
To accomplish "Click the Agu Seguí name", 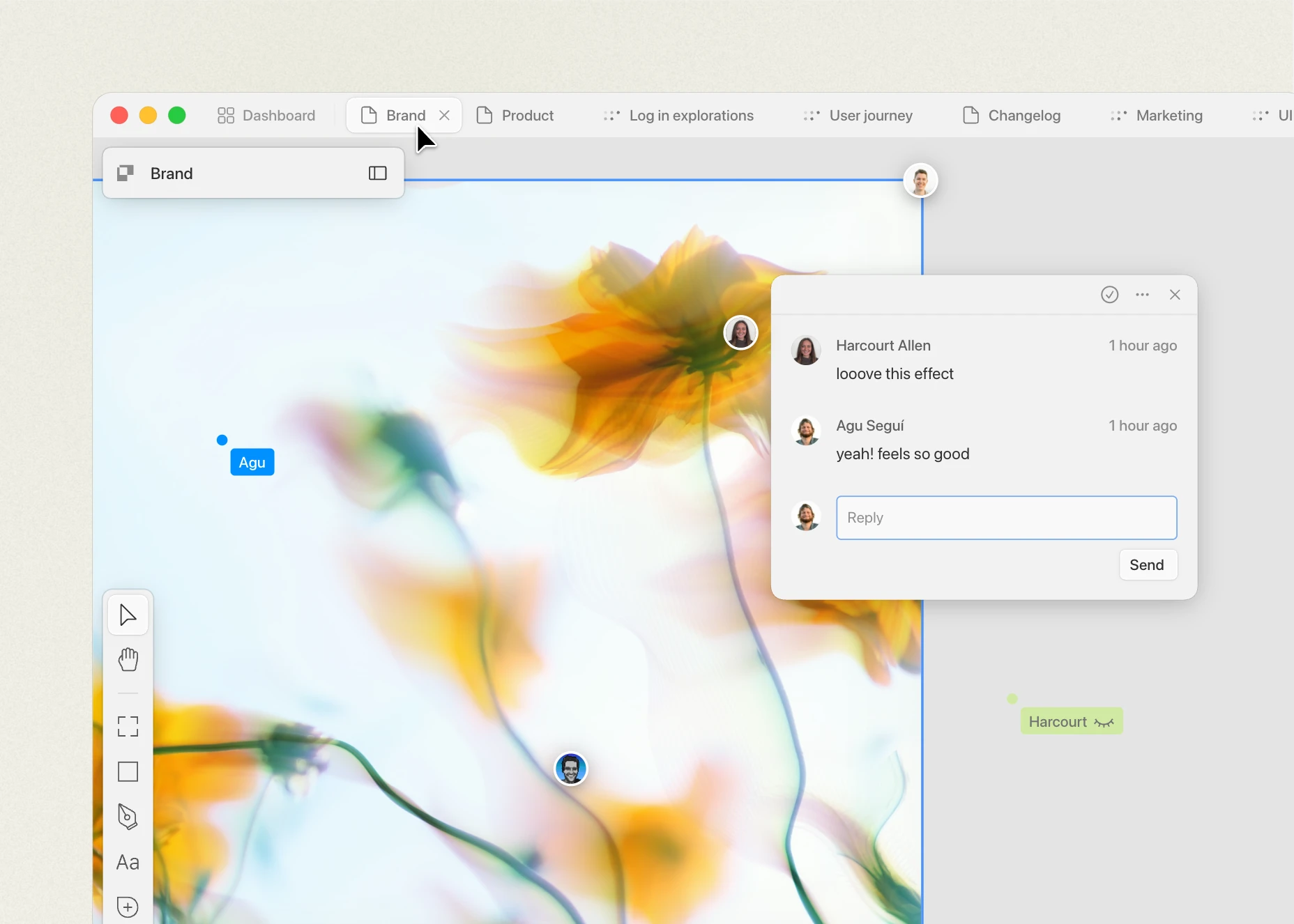I will (870, 426).
